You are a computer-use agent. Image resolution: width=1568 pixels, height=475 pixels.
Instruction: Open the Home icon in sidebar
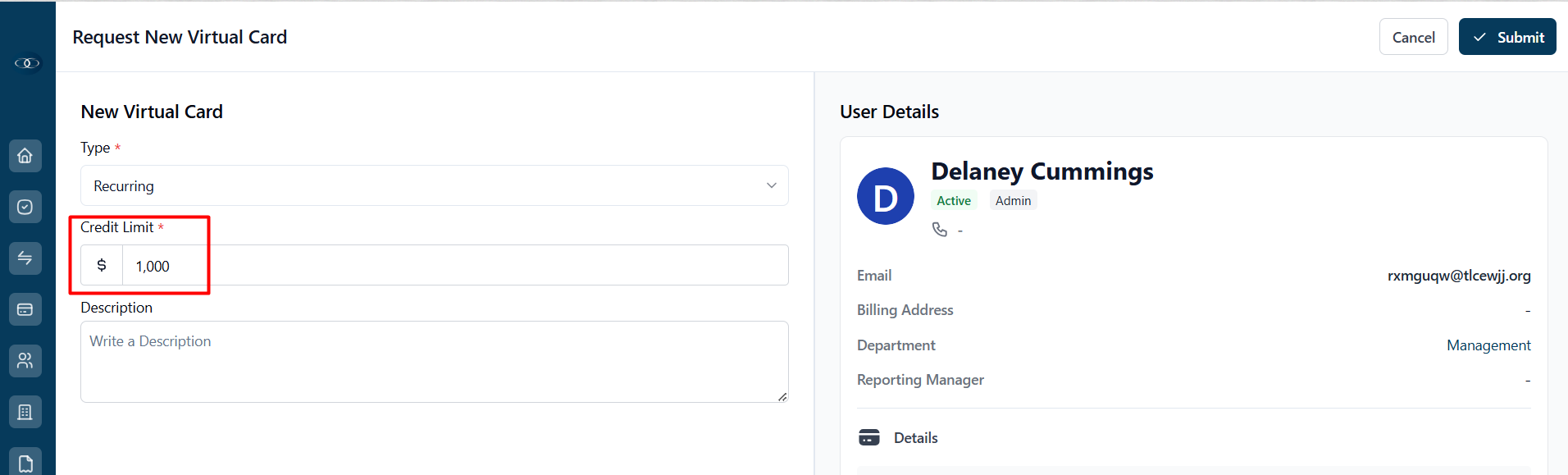coord(25,156)
